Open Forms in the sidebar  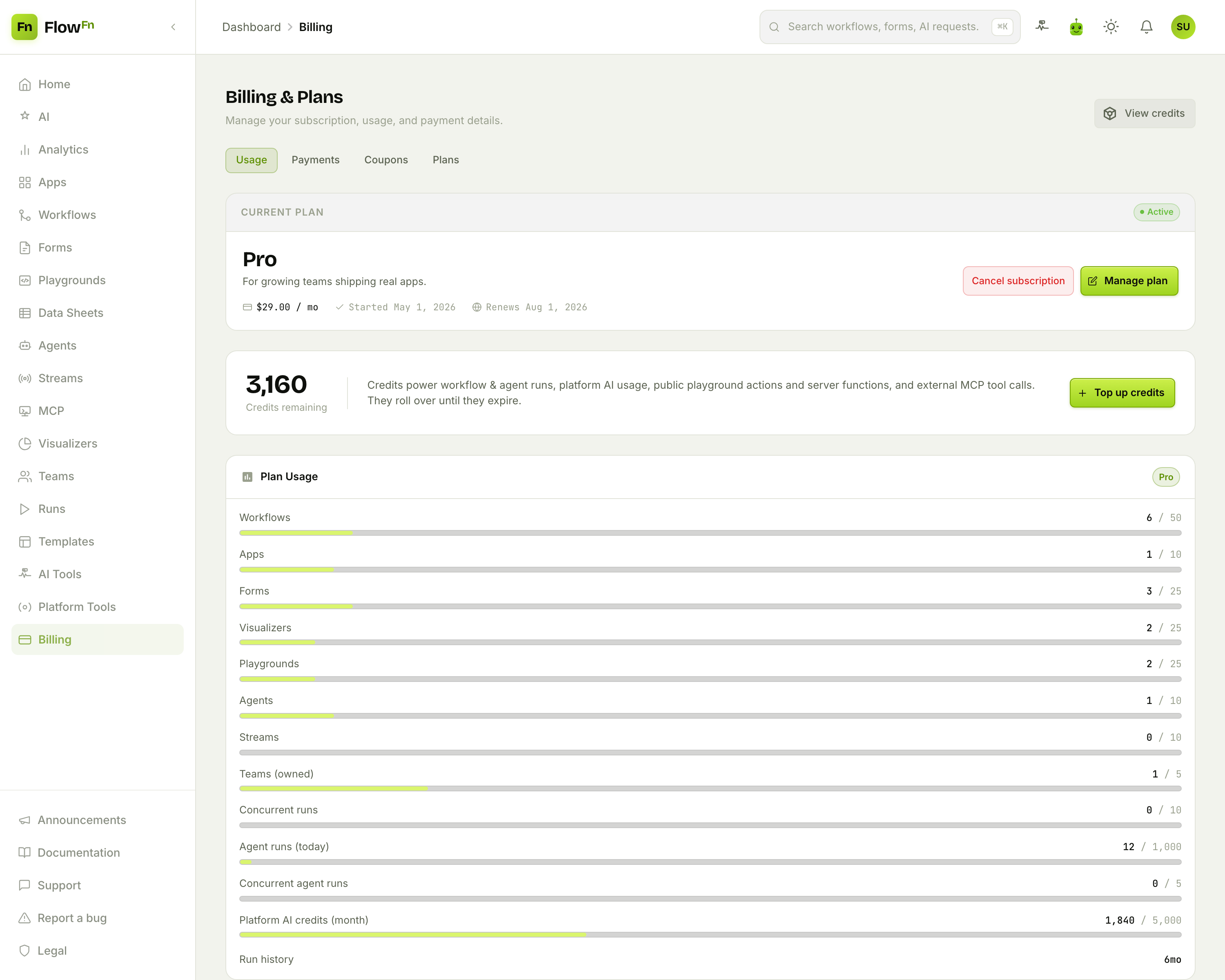pos(97,248)
